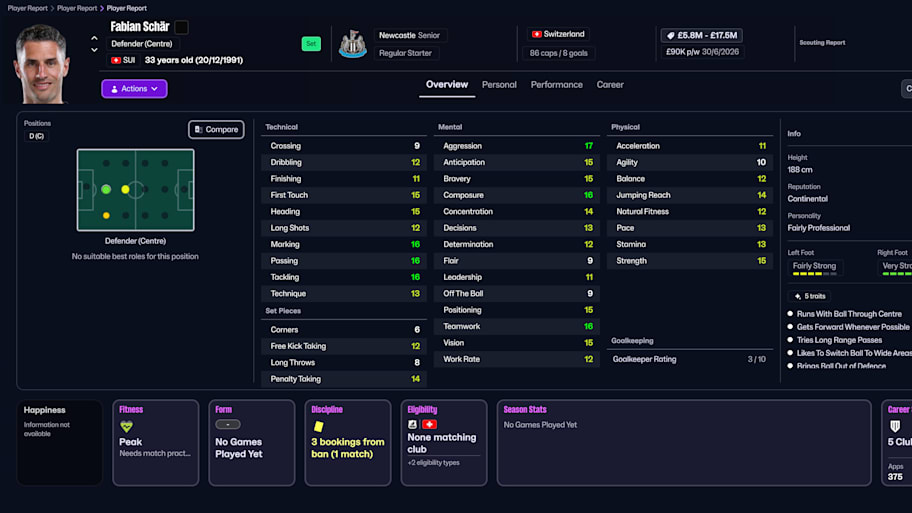
Task: Click 'Runs With Ball Through Centre' trait
Action: 849,314
